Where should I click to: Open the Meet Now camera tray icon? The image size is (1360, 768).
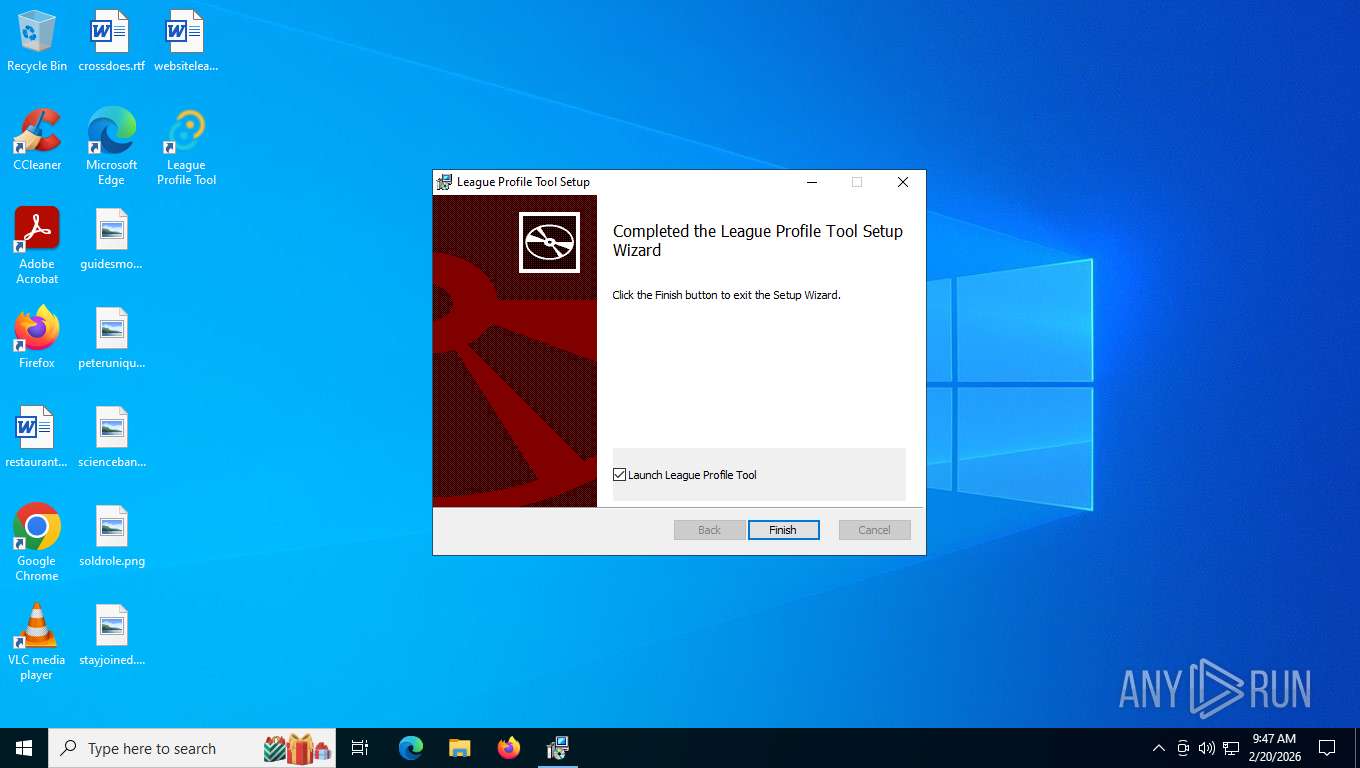pos(1183,748)
